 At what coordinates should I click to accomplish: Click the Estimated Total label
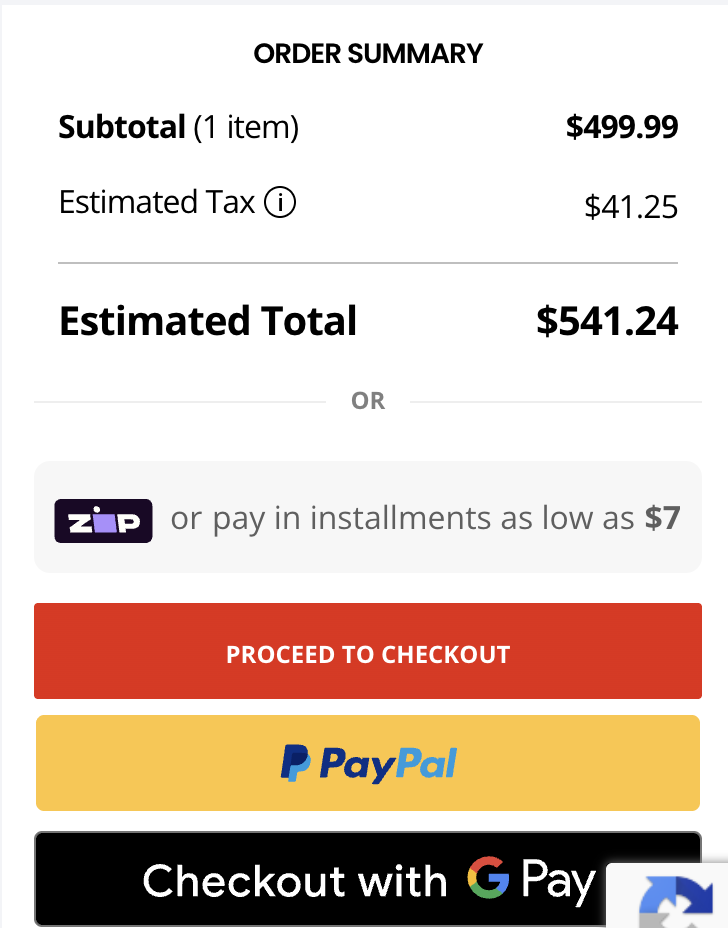pos(208,321)
